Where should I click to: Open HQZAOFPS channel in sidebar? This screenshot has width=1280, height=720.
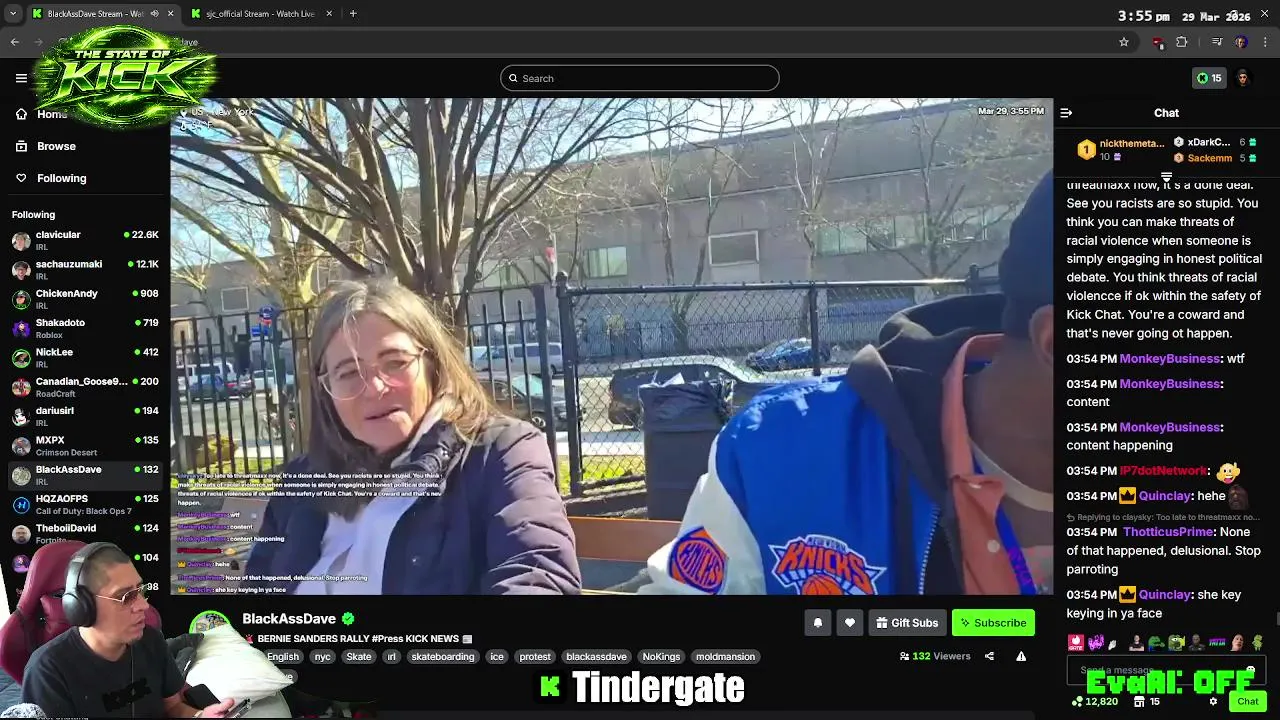[85, 504]
